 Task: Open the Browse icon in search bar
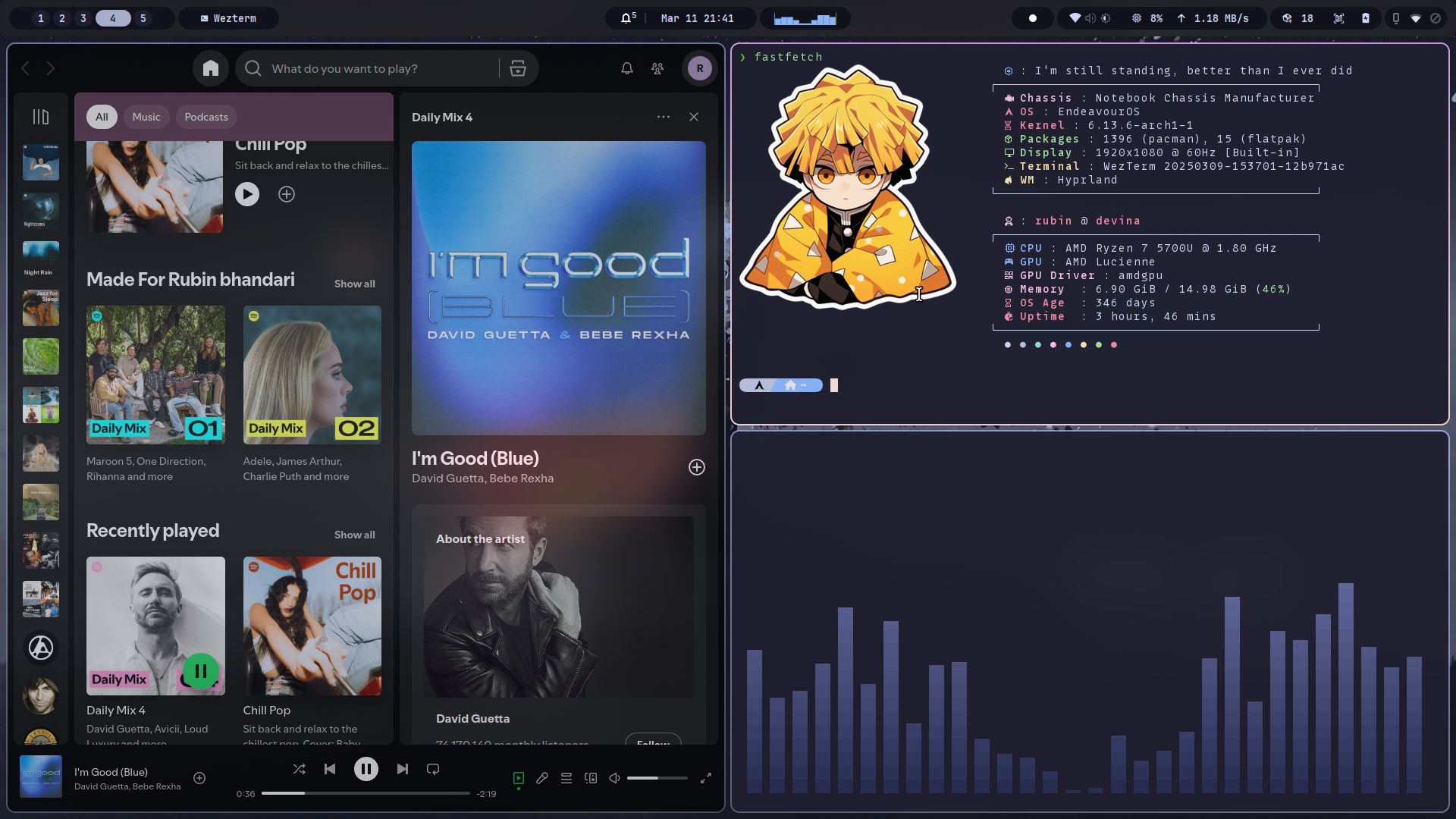coord(518,68)
